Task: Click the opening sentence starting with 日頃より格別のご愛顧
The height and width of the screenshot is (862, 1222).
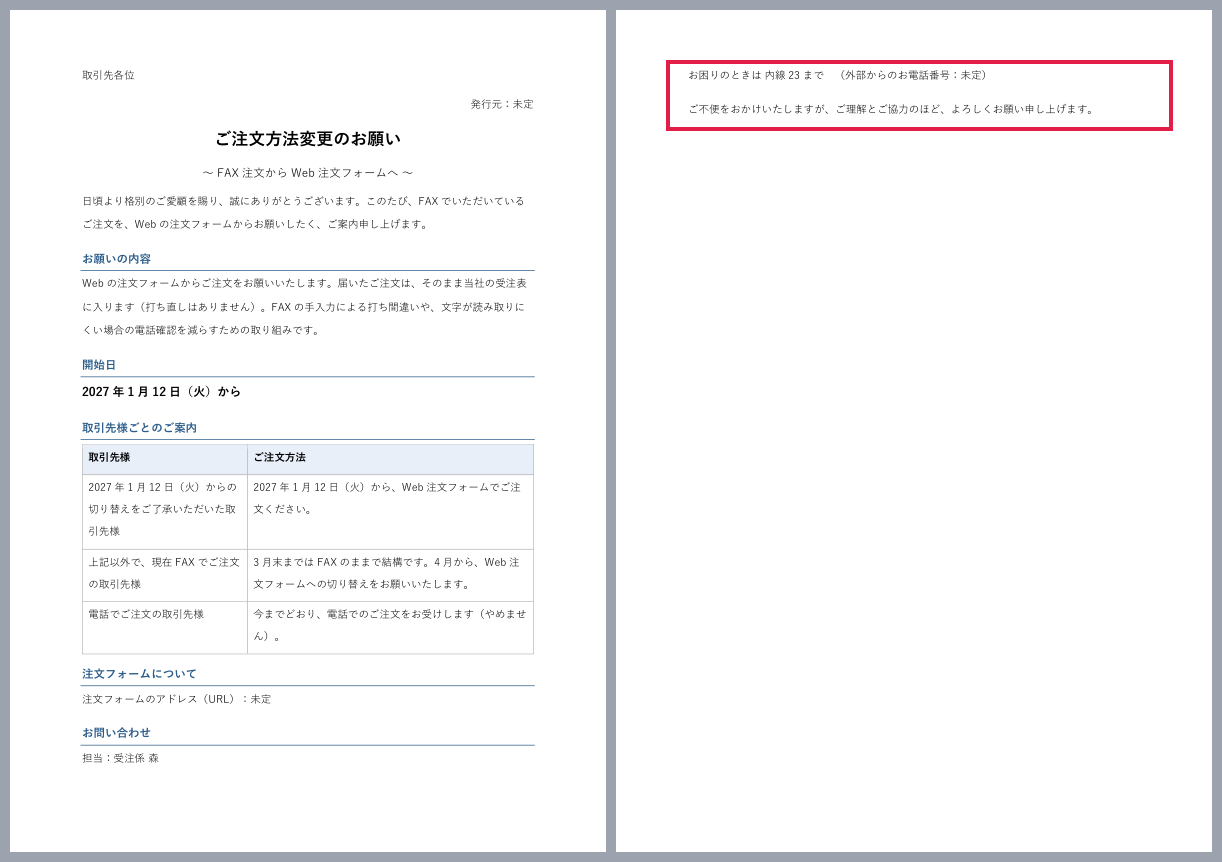Action: tap(304, 201)
